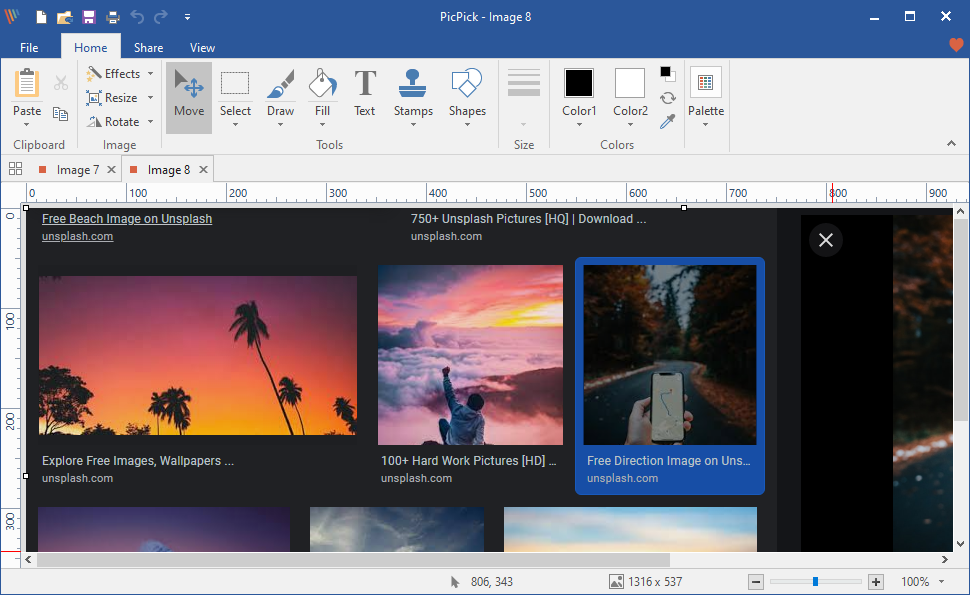This screenshot has width=970, height=595.
Task: Open the Rotate options
Action: pos(120,122)
